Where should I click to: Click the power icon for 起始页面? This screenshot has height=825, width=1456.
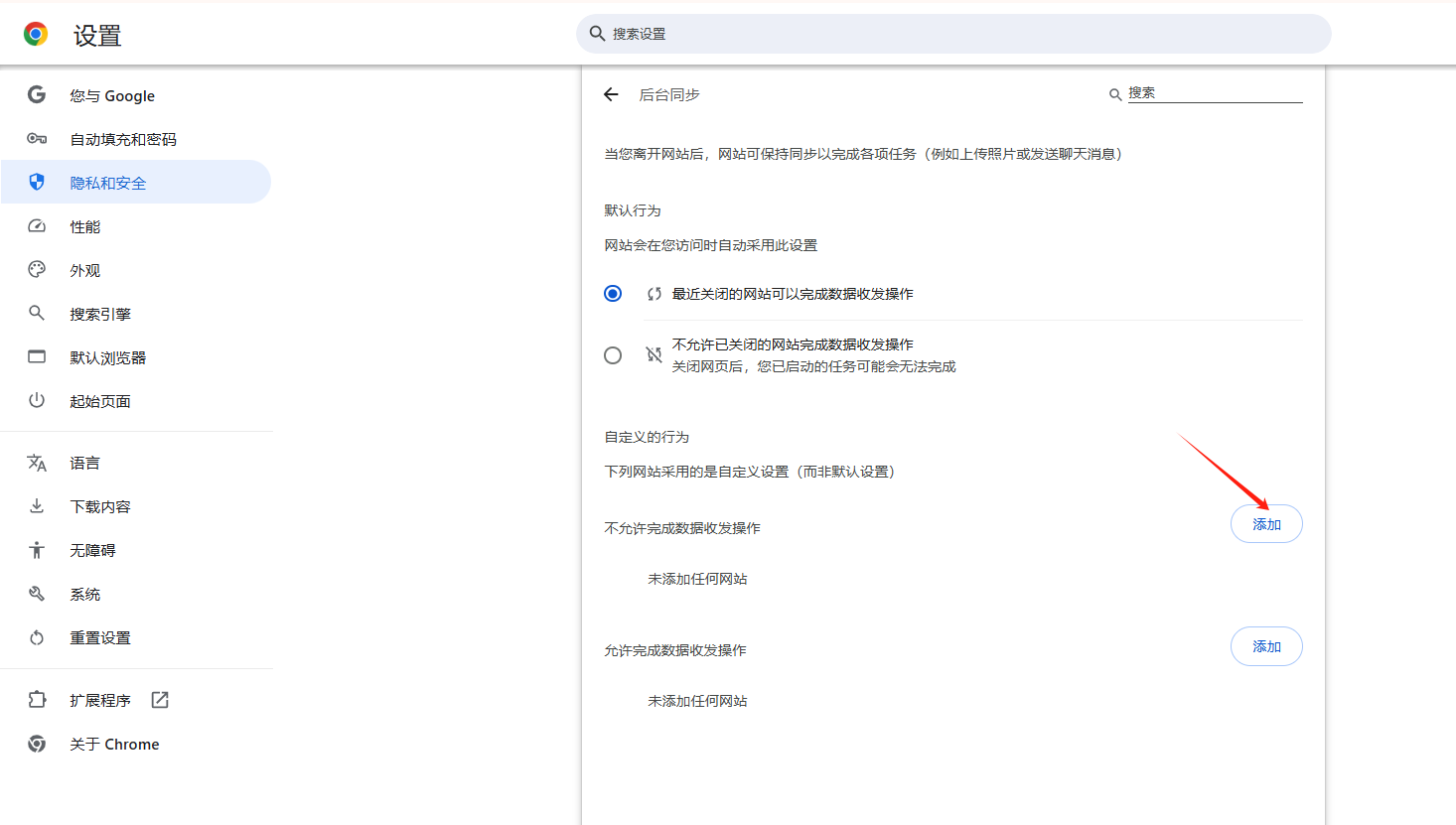point(37,401)
